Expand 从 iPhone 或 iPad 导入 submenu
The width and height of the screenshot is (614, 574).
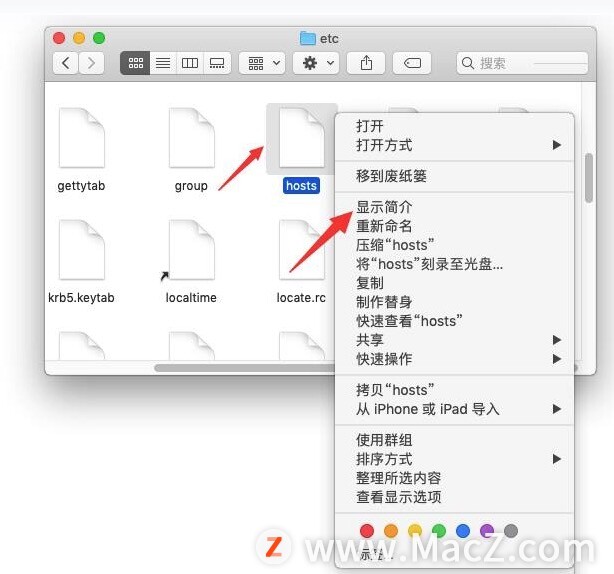click(x=454, y=409)
